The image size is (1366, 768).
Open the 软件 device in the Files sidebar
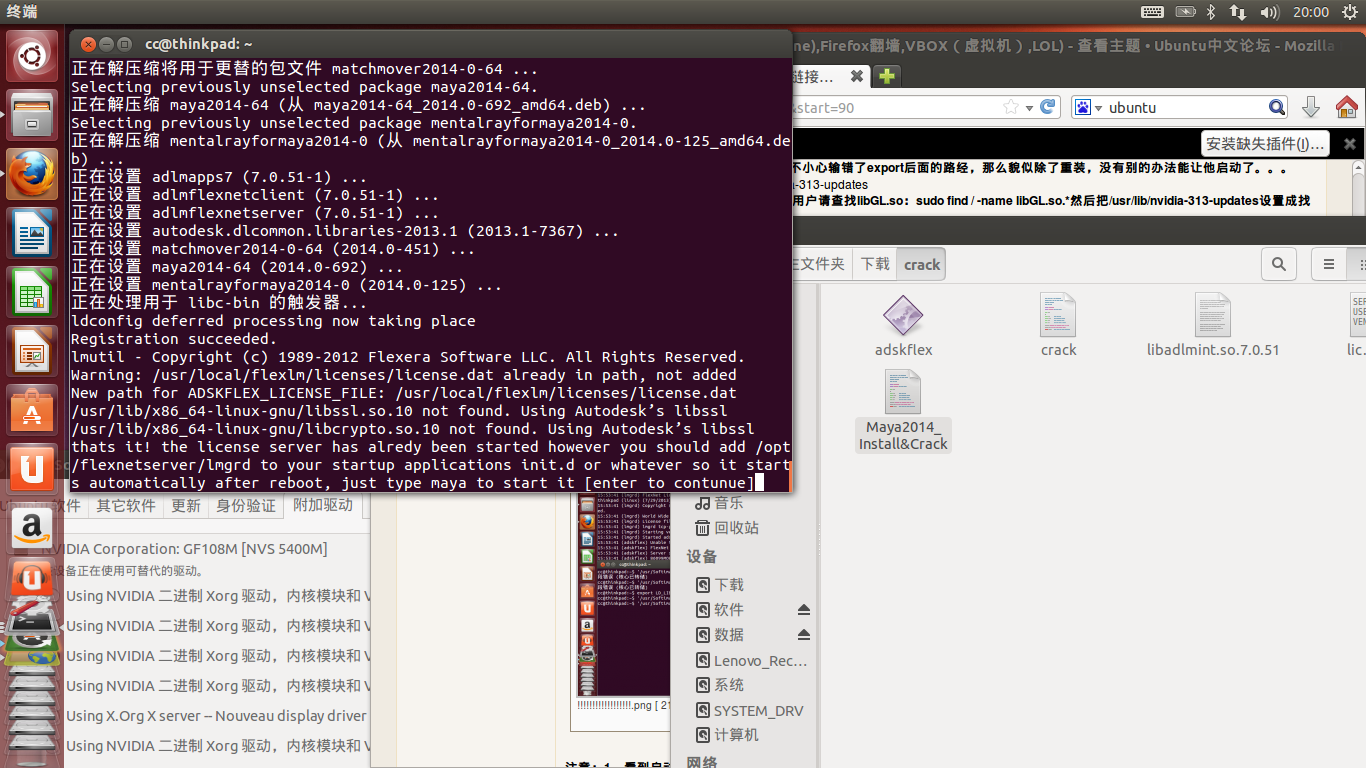(729, 609)
